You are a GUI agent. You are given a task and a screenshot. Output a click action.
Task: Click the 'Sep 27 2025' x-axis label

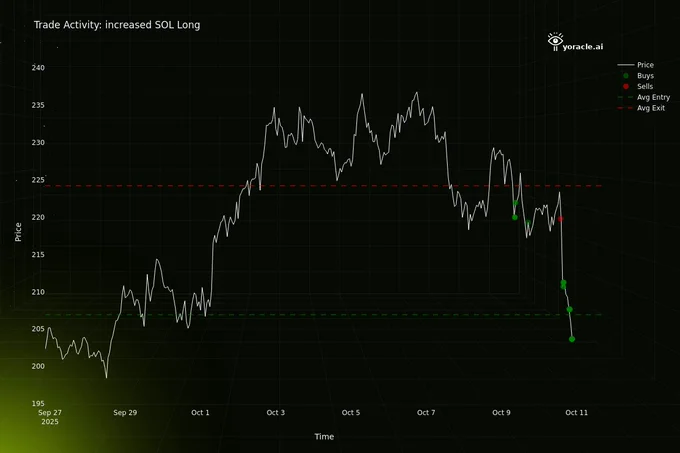[50, 417]
